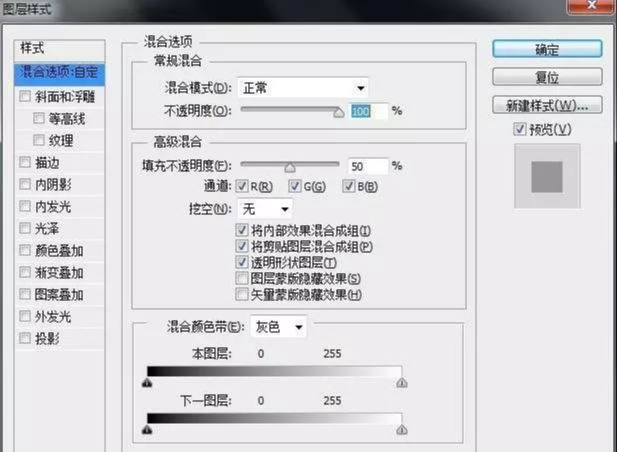The image size is (617, 452).
Task: Enable the 斜面和浮雕 checkbox
Action: [x=25, y=96]
